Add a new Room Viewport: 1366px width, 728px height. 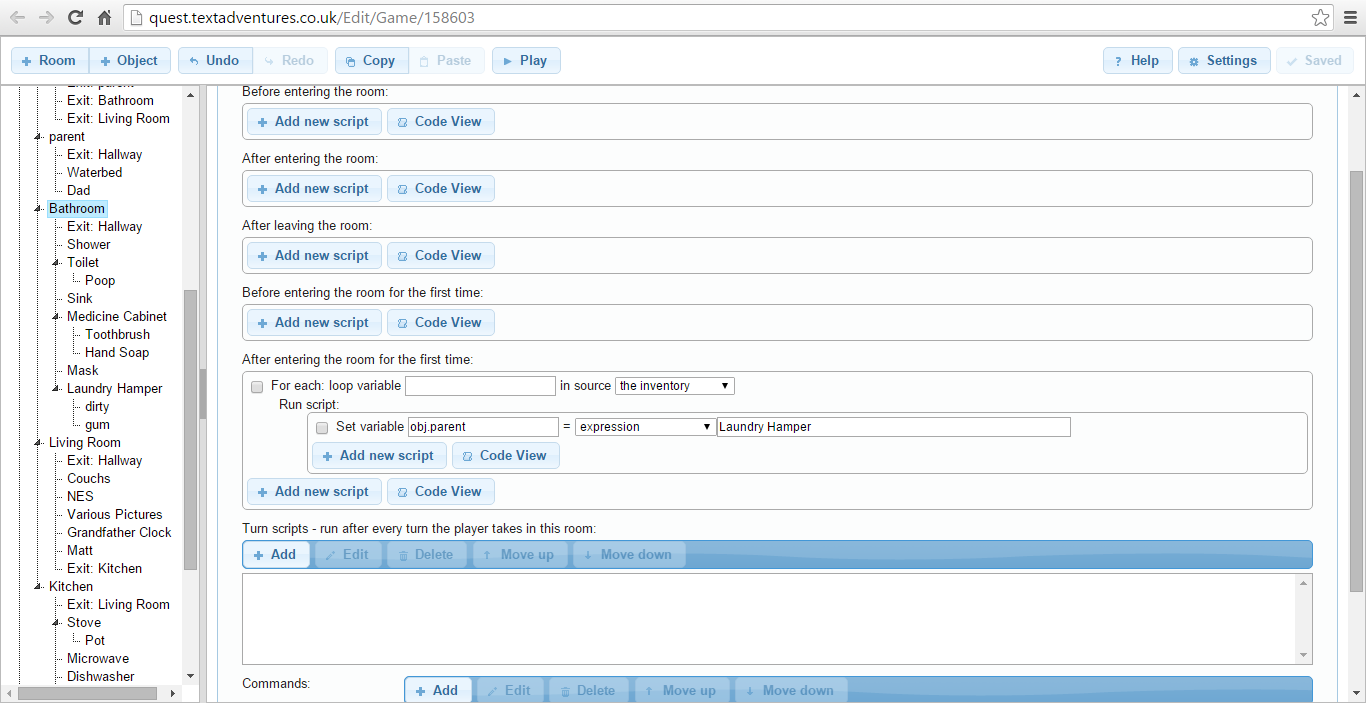[x=49, y=61]
